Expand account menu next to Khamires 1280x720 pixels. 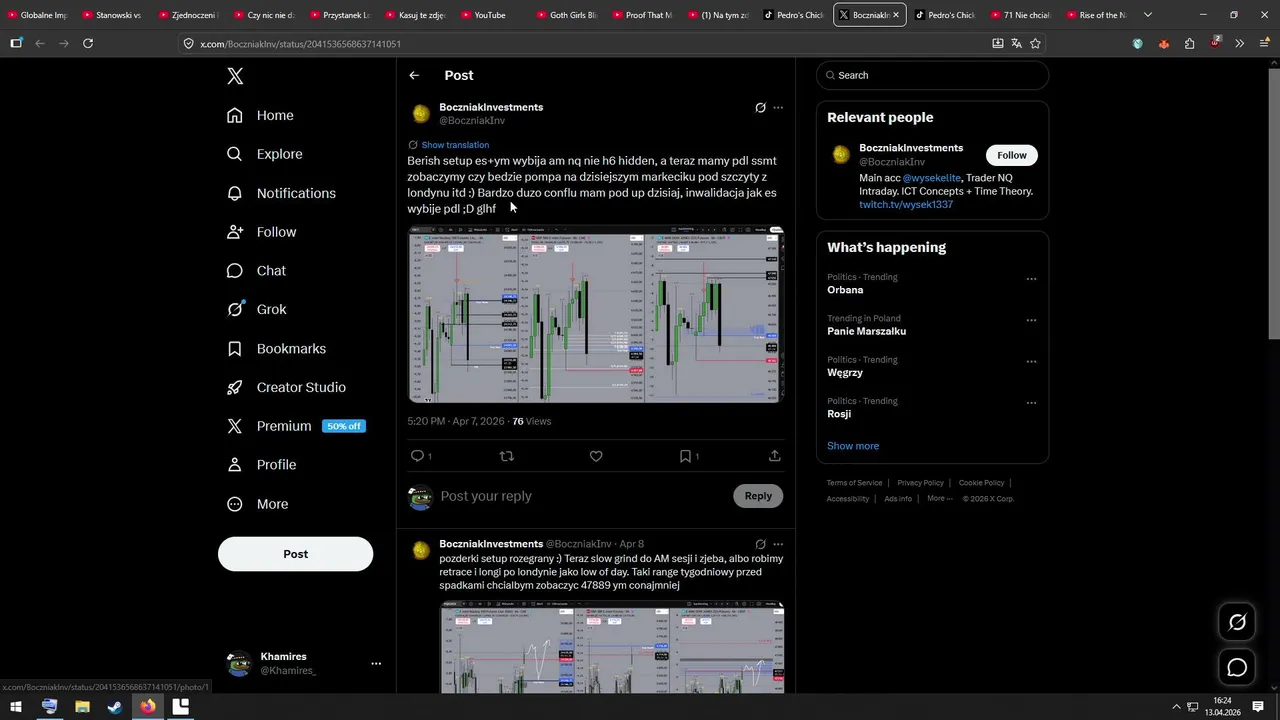click(x=376, y=663)
